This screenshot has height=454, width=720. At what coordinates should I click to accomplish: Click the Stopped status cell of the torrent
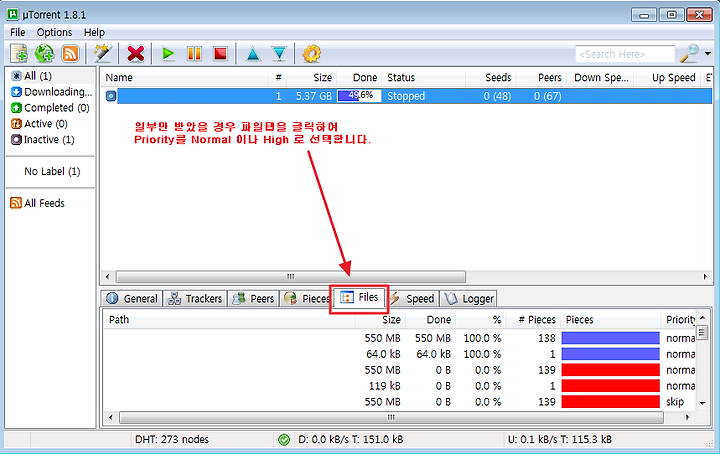coord(406,96)
